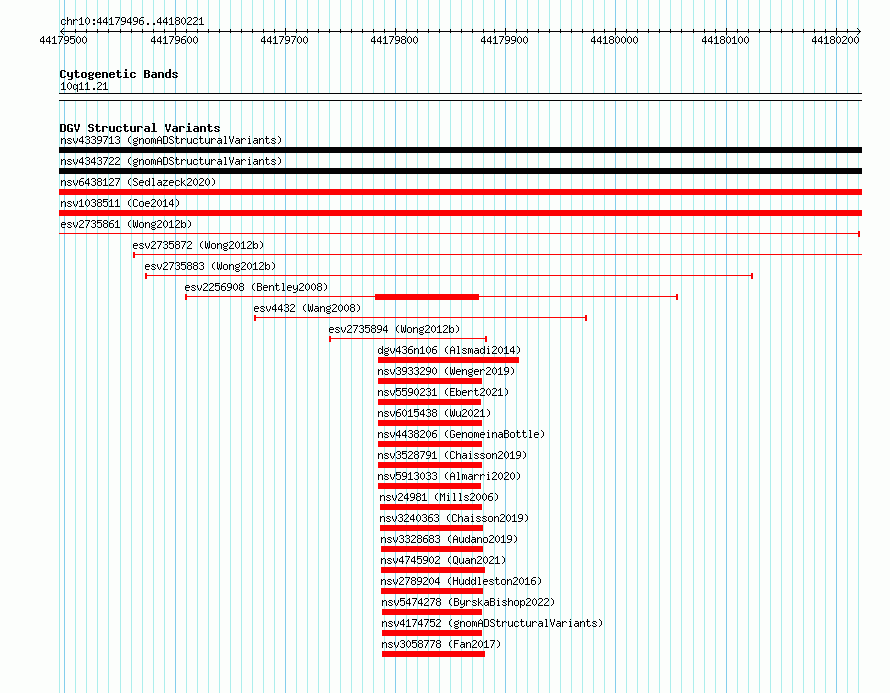Click the DGV Structural Variants track title

(x=140, y=128)
